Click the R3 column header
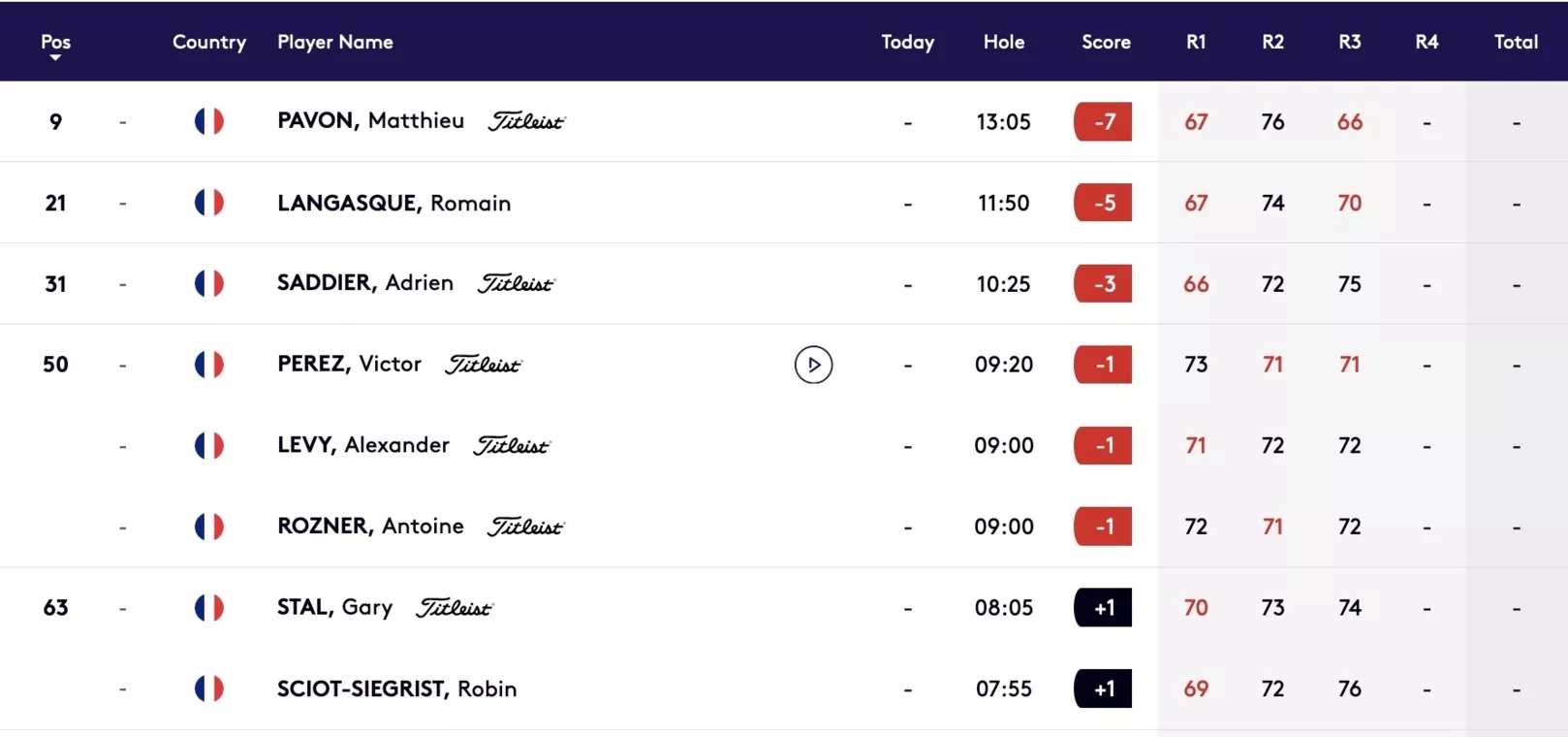 pos(1349,42)
